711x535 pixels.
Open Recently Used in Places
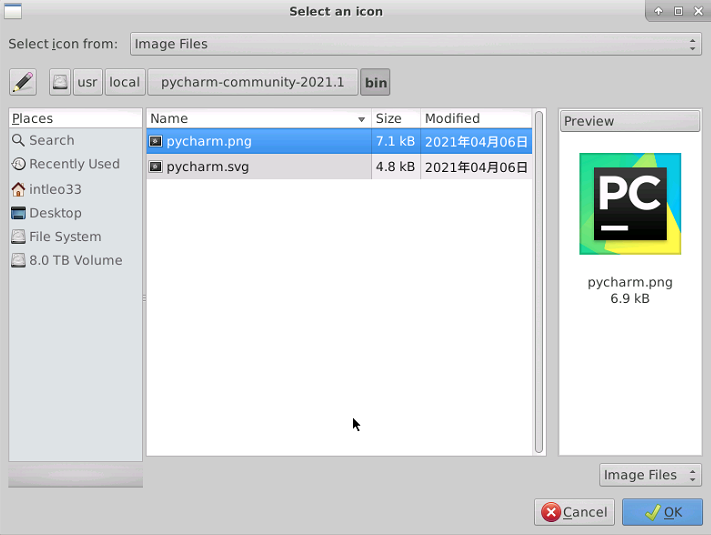[74, 164]
